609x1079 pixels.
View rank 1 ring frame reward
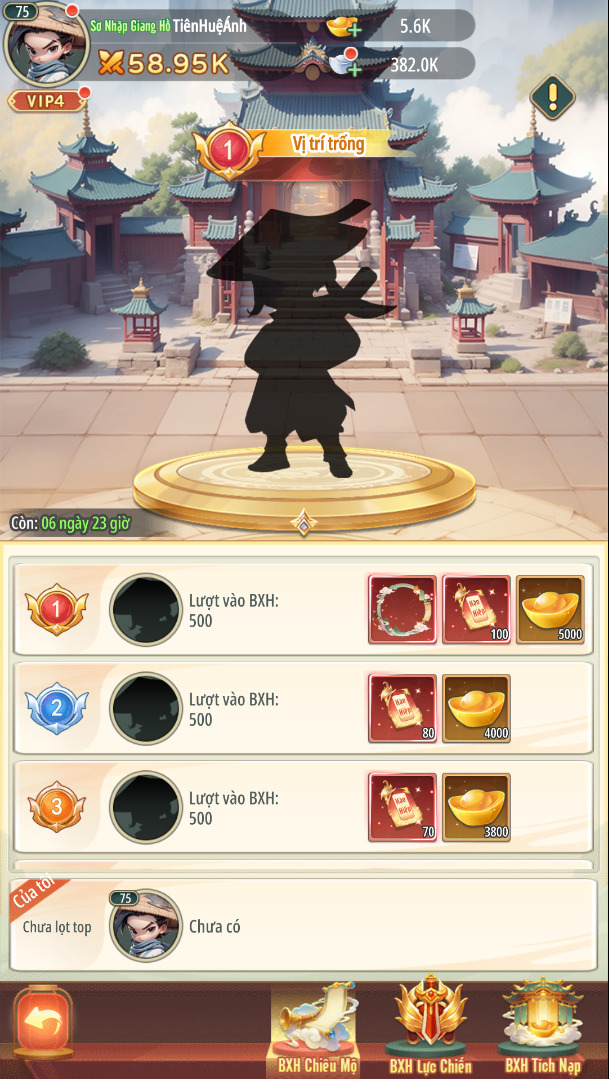tap(403, 610)
